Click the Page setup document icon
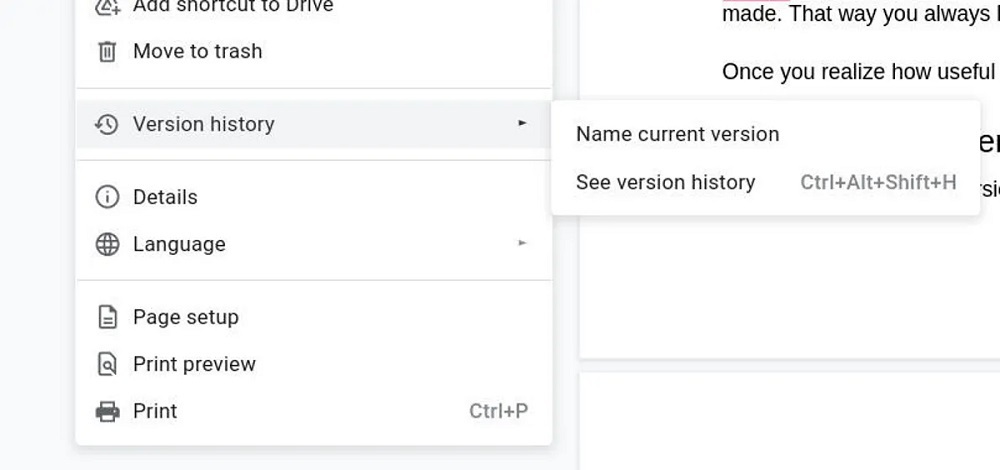1000x470 pixels. click(x=107, y=317)
